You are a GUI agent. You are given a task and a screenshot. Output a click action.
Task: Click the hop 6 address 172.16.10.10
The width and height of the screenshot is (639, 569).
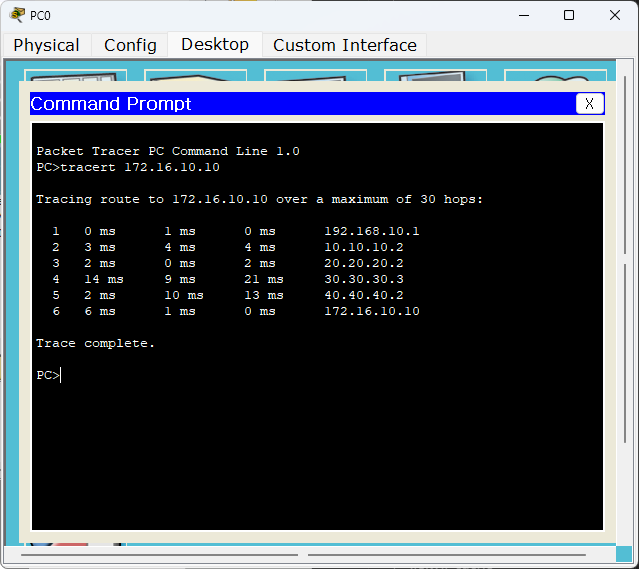tap(372, 311)
